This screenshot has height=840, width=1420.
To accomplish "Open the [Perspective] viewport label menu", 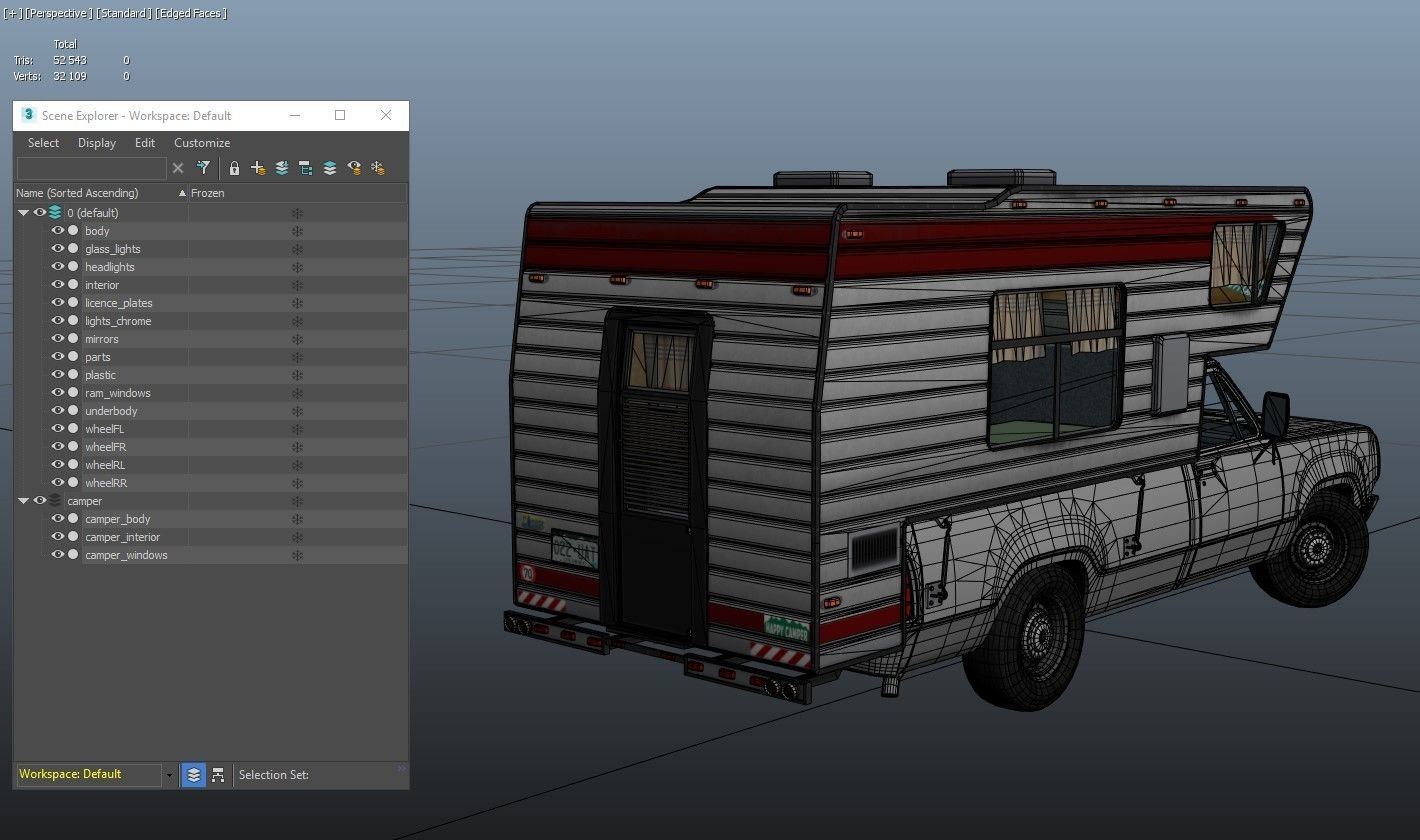I will click(59, 13).
